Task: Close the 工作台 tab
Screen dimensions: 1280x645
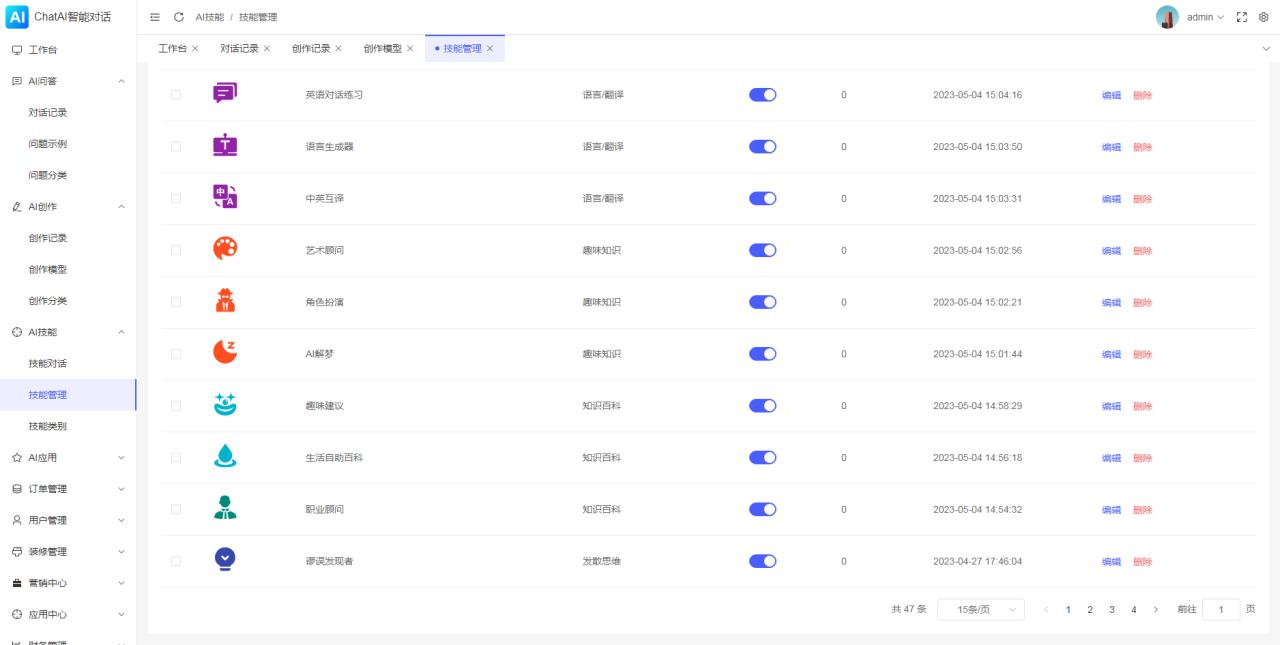Action: pos(195,49)
